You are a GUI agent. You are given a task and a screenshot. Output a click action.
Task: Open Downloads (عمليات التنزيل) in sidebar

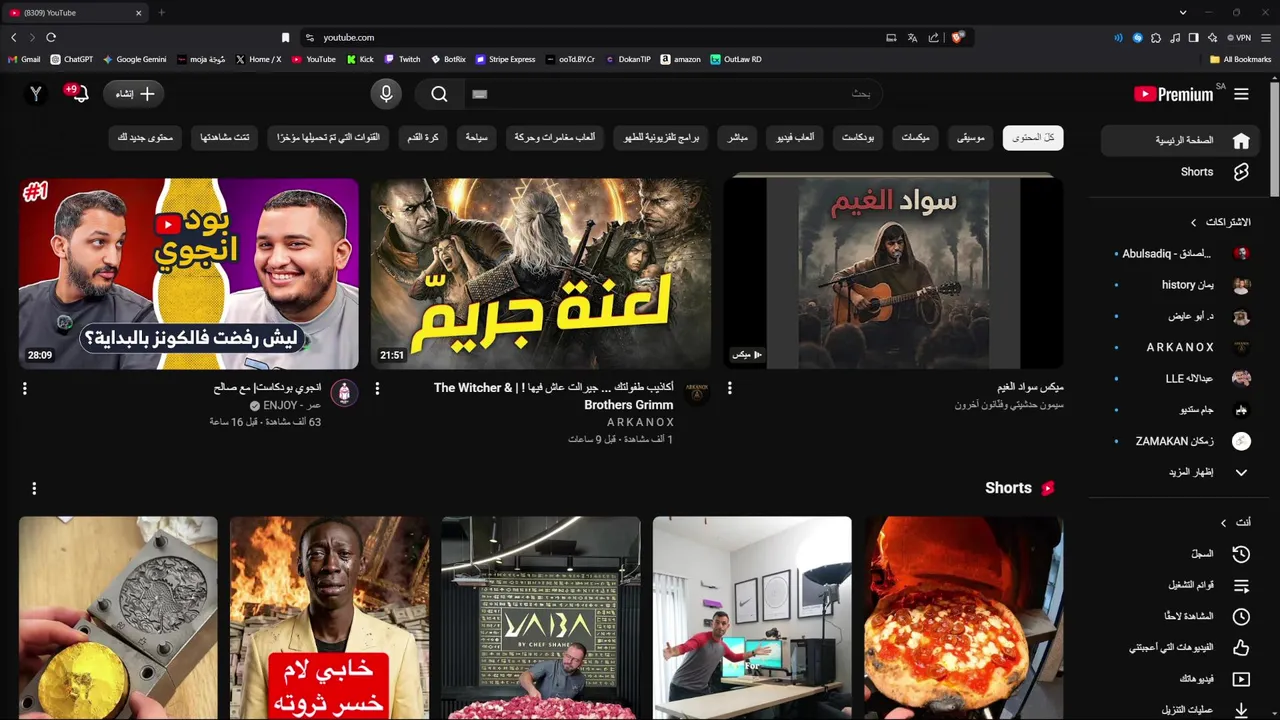point(1181,710)
